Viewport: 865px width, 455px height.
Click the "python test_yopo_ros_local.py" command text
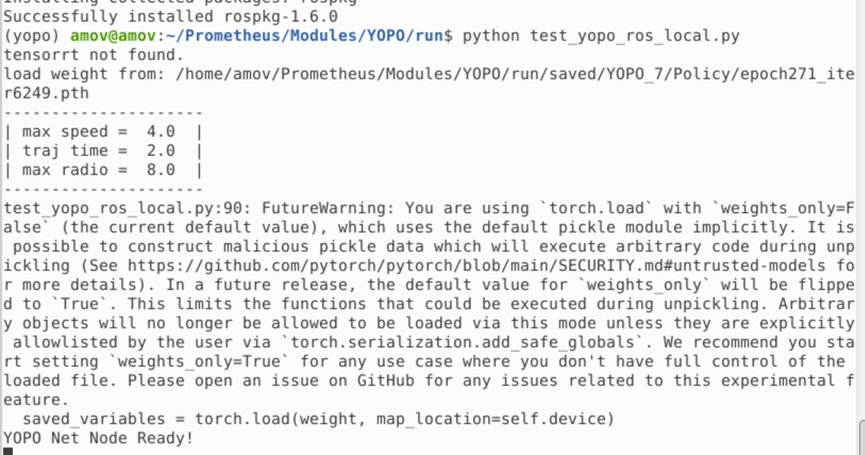(x=601, y=36)
